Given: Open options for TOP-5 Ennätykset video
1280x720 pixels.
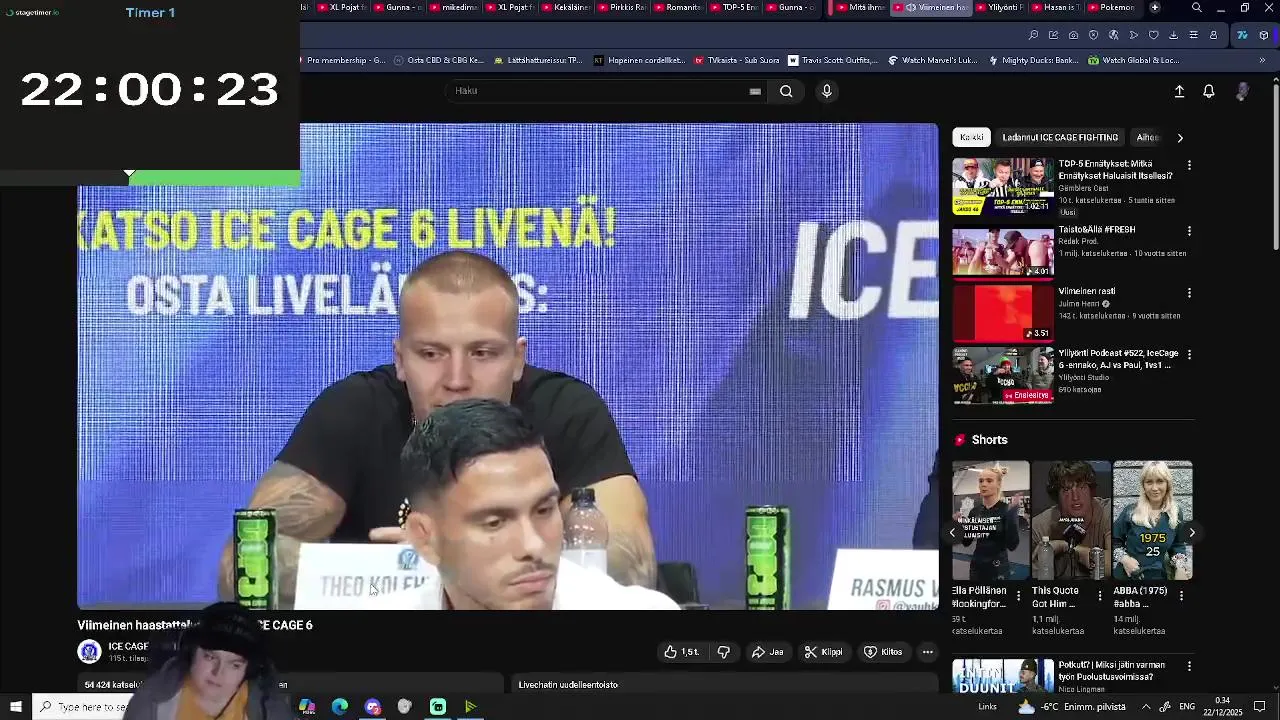Looking at the screenshot, I should (1189, 165).
